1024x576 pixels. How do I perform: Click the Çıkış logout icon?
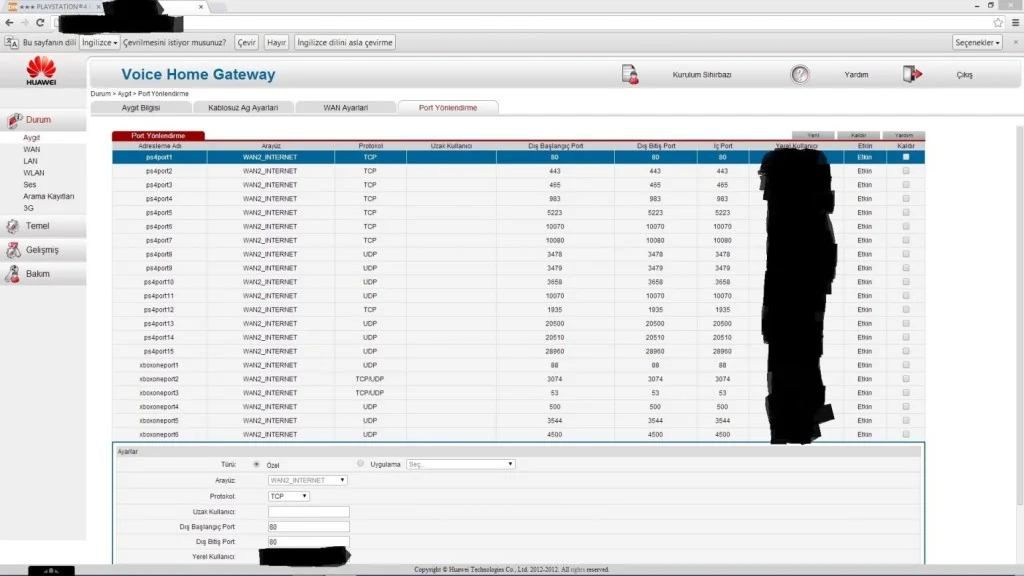pos(911,74)
